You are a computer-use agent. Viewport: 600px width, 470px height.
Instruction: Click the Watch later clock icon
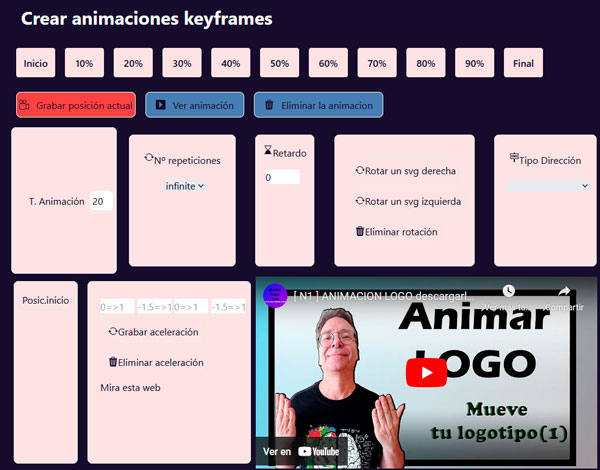pyautogui.click(x=509, y=291)
